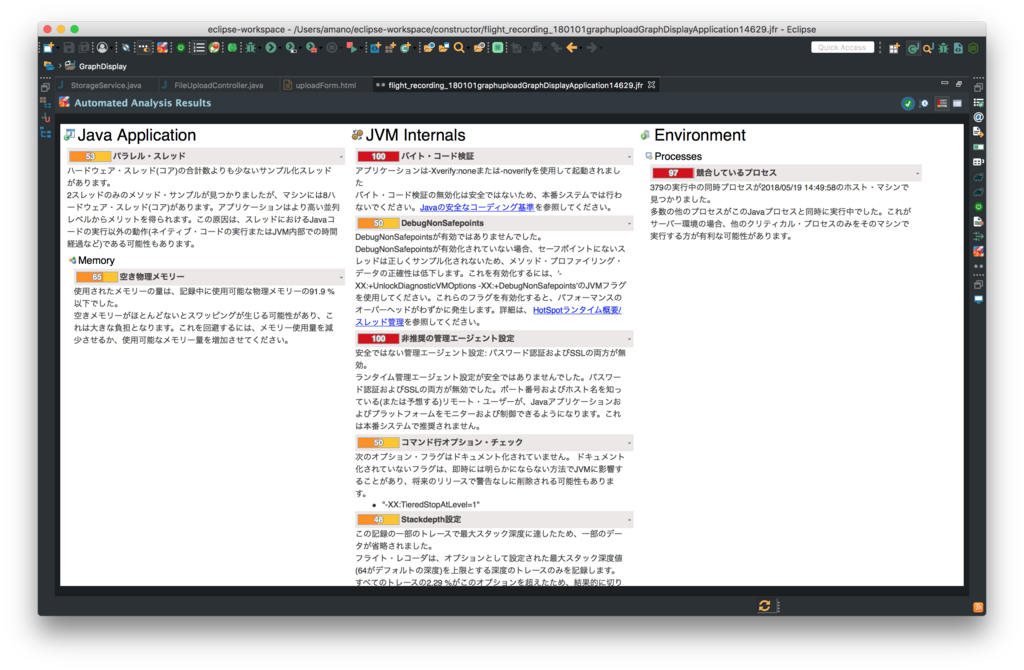Image resolution: width=1024 pixels, height=670 pixels.
Task: Open analysis result settings with the gear icon
Action: (x=924, y=103)
